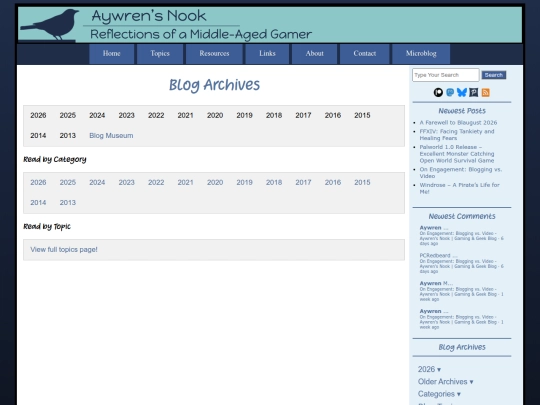Select black 2019 in top archive list
Viewport: 540px width, 405px height.
[x=245, y=115]
